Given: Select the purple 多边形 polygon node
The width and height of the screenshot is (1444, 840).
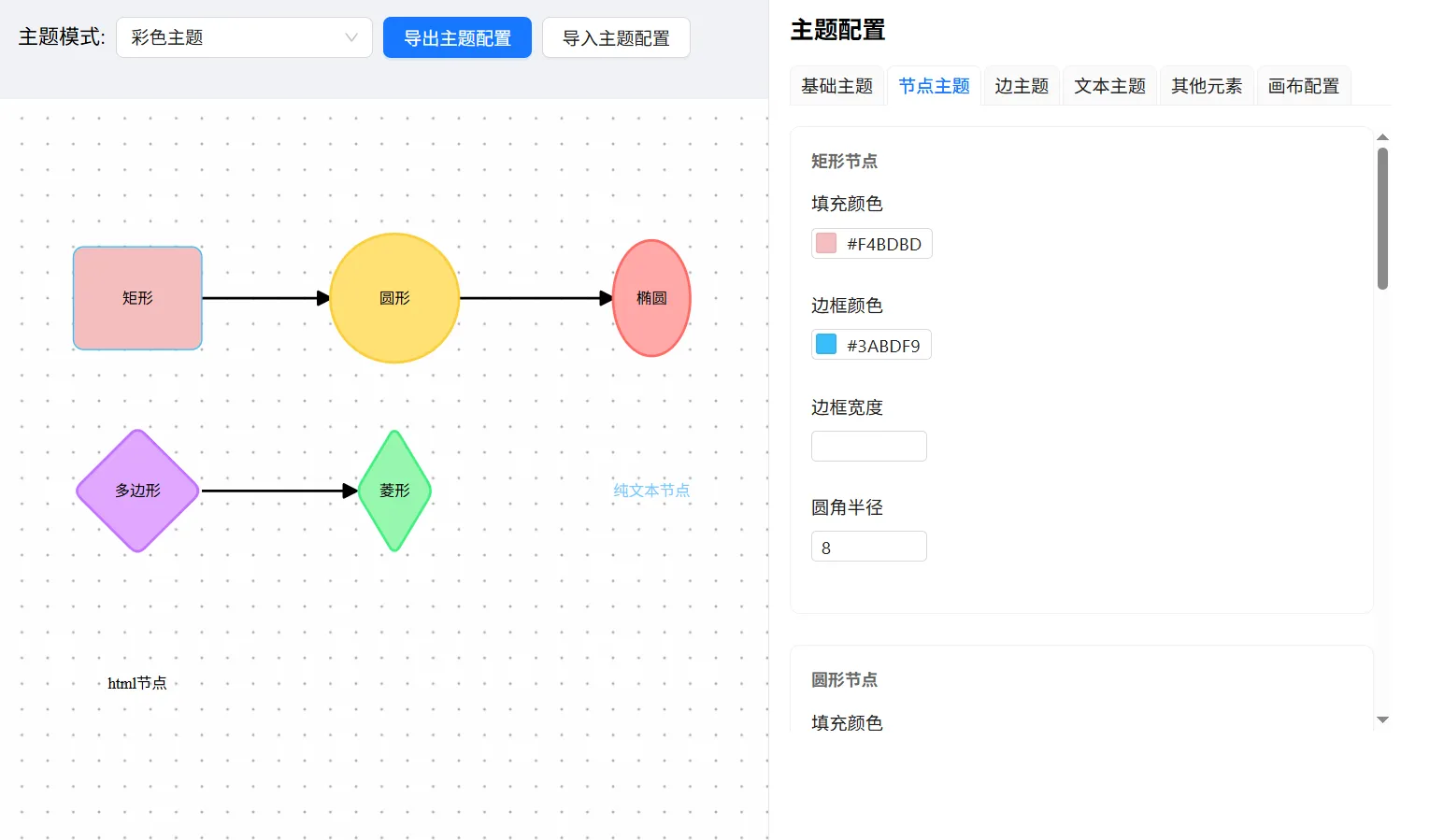Looking at the screenshot, I should point(137,491).
